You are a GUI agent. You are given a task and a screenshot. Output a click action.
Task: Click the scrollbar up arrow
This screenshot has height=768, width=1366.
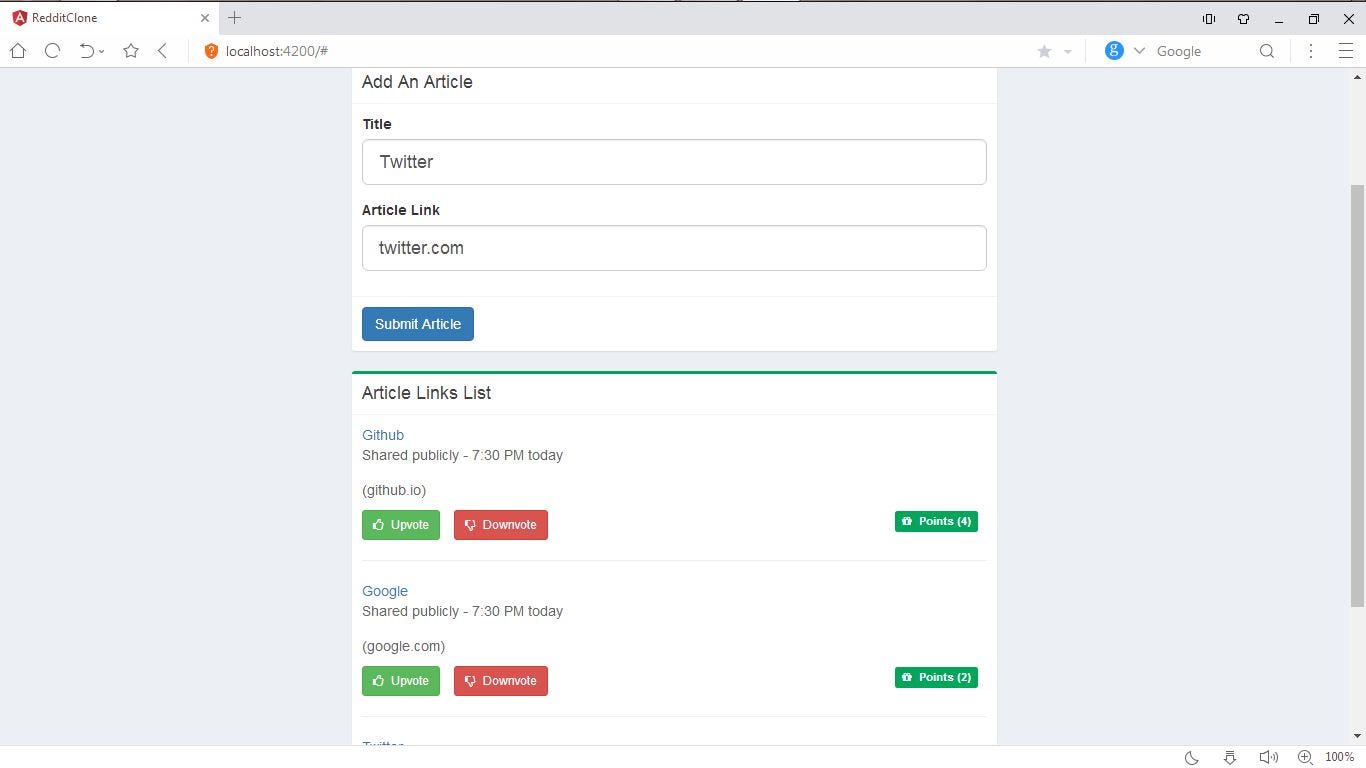pyautogui.click(x=1358, y=77)
